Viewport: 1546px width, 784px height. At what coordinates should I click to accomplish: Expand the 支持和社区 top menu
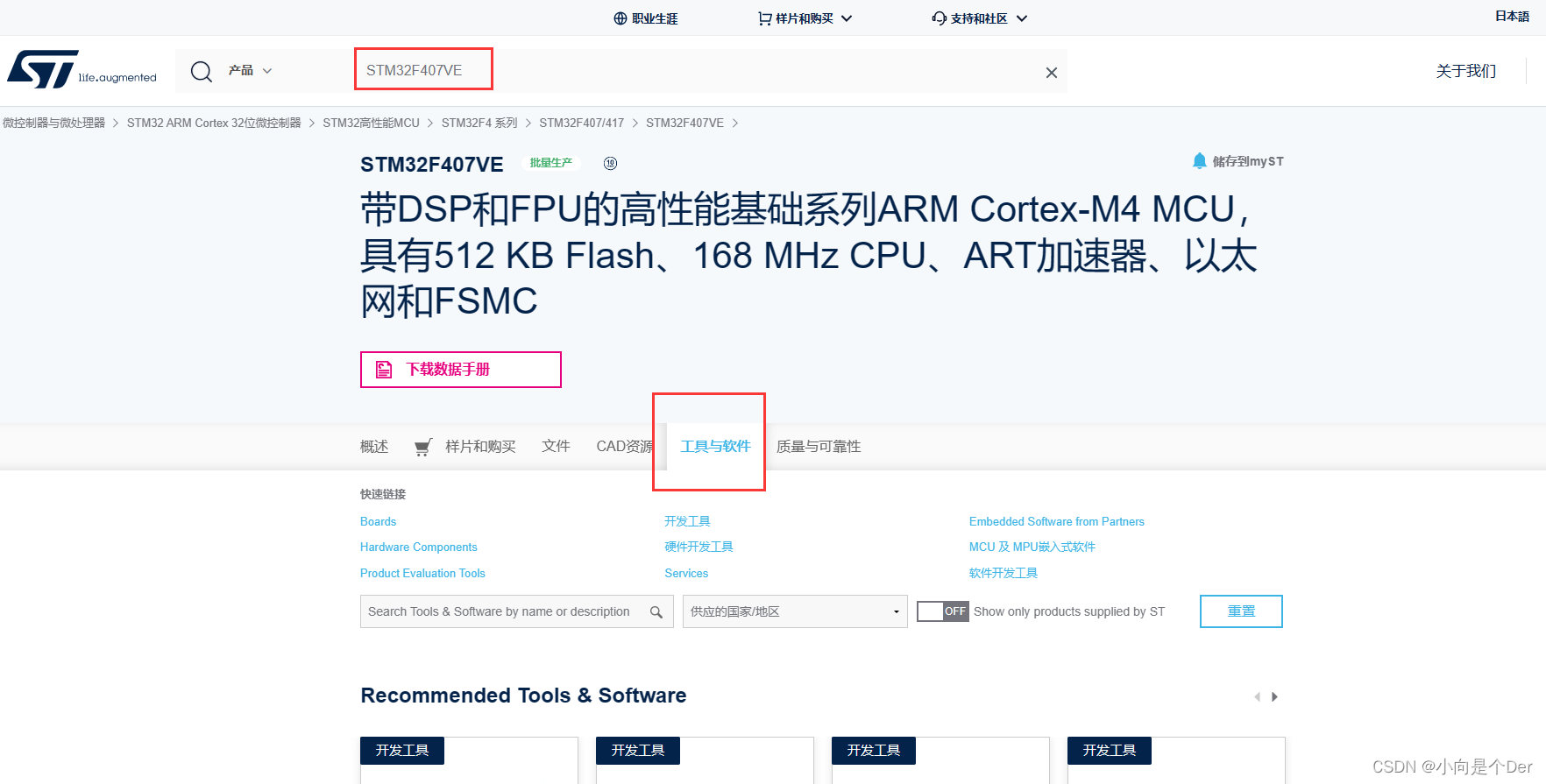[980, 18]
